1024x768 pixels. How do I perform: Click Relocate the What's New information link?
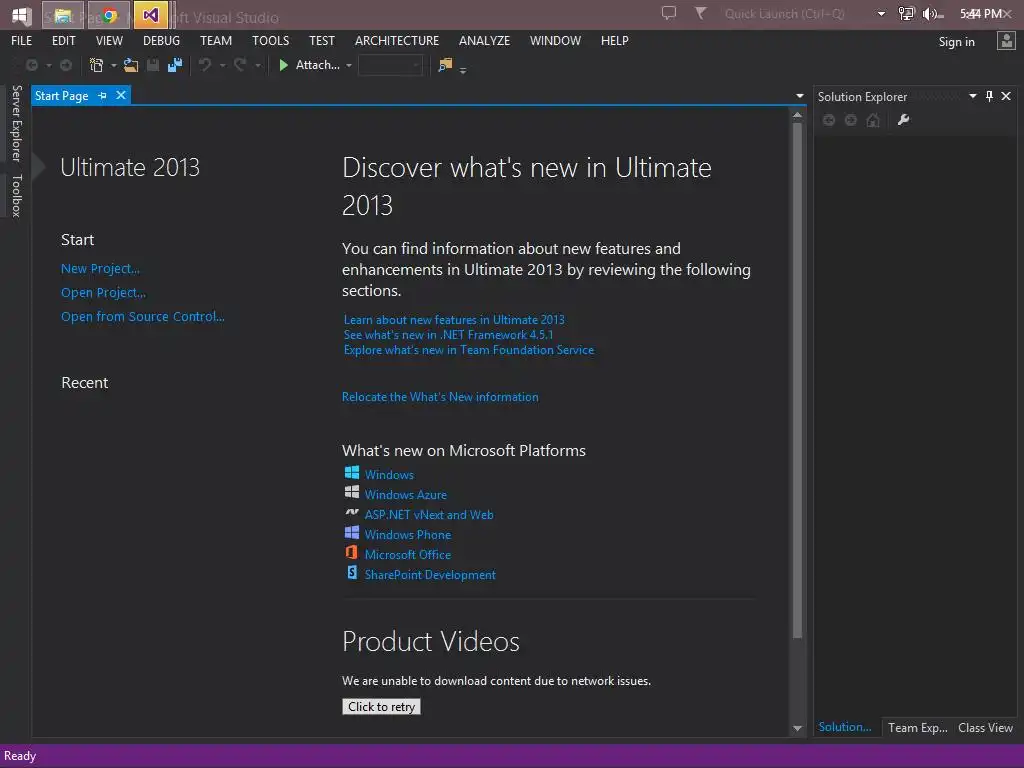click(x=440, y=396)
